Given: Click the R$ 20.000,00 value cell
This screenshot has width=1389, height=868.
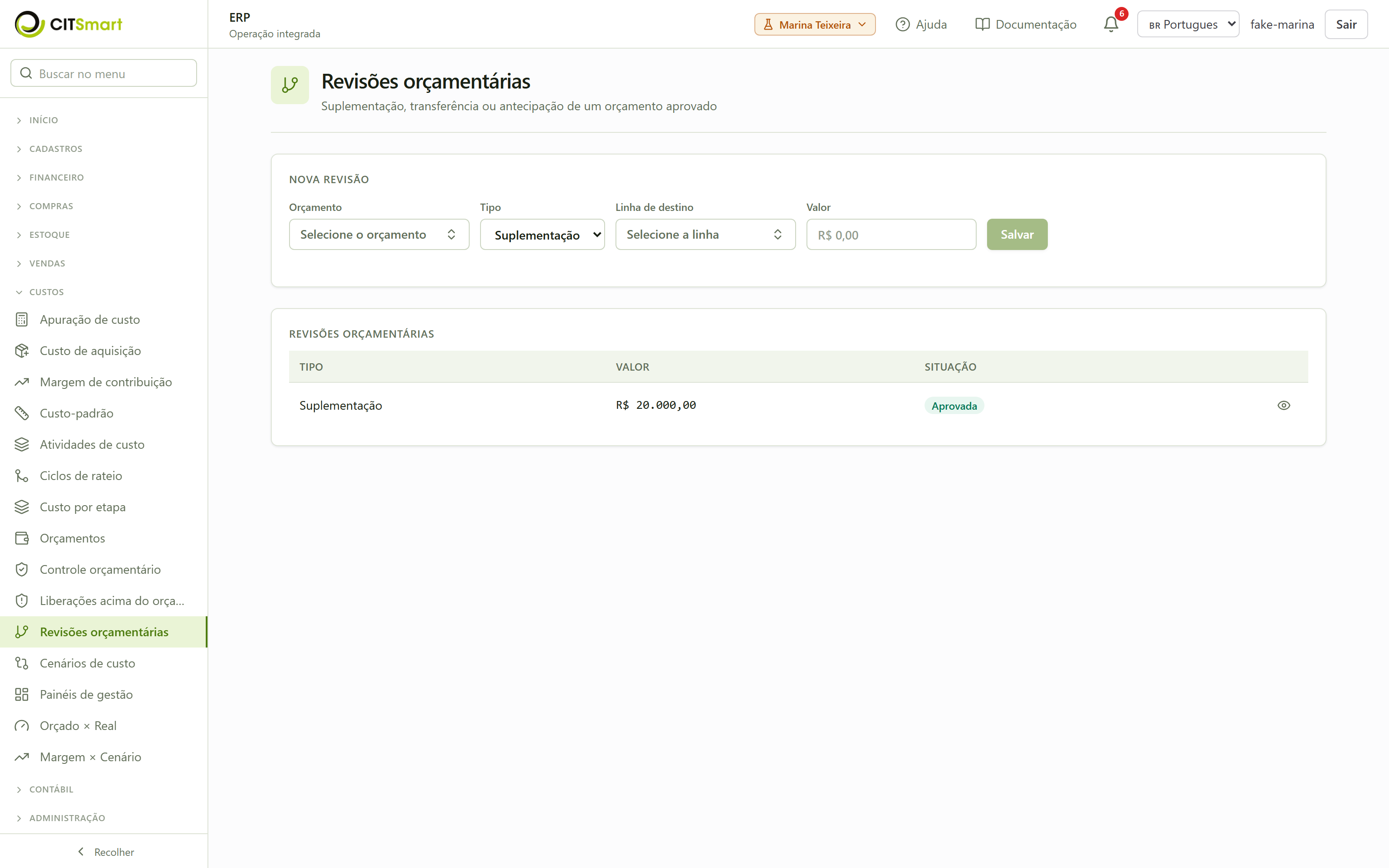Looking at the screenshot, I should (x=656, y=405).
